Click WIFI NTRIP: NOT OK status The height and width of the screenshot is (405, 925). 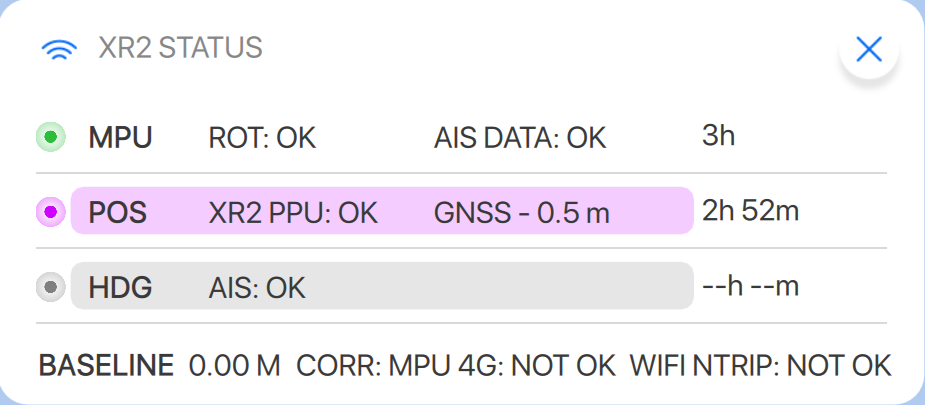[759, 366]
